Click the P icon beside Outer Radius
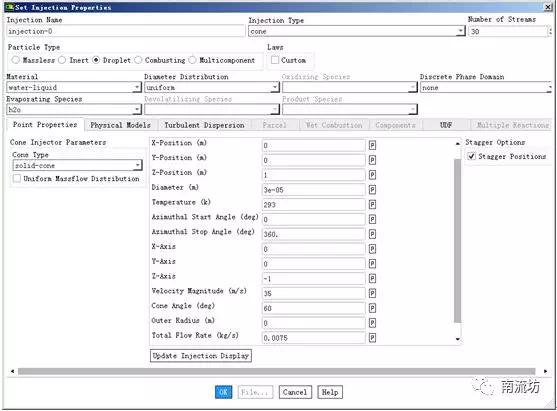The width and height of the screenshot is (557, 411). pyautogui.click(x=372, y=323)
